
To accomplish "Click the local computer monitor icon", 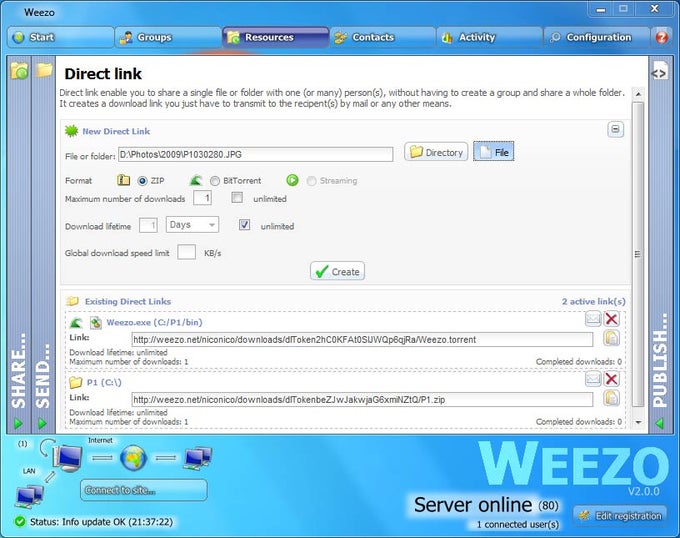I will 68,457.
